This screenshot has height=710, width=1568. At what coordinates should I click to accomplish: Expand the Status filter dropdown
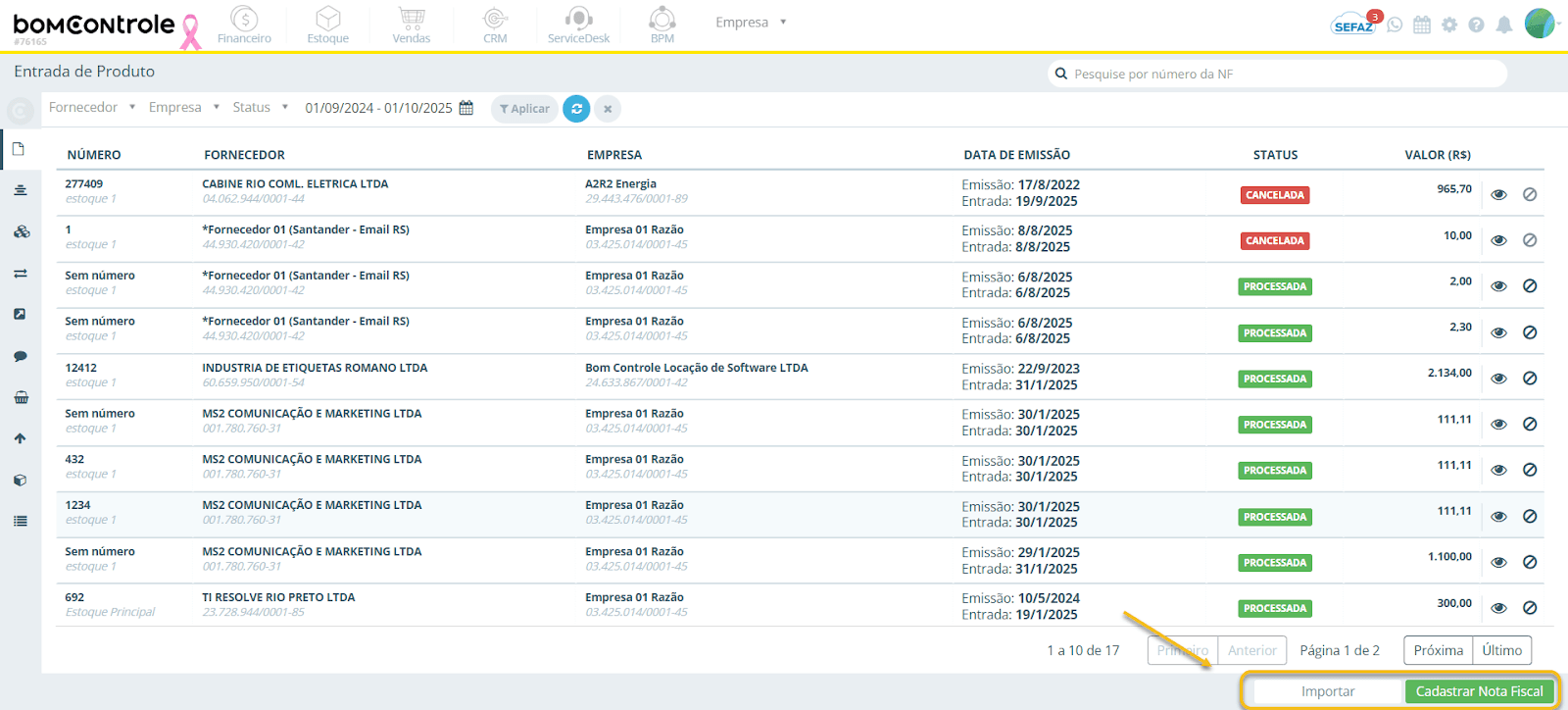coord(261,108)
